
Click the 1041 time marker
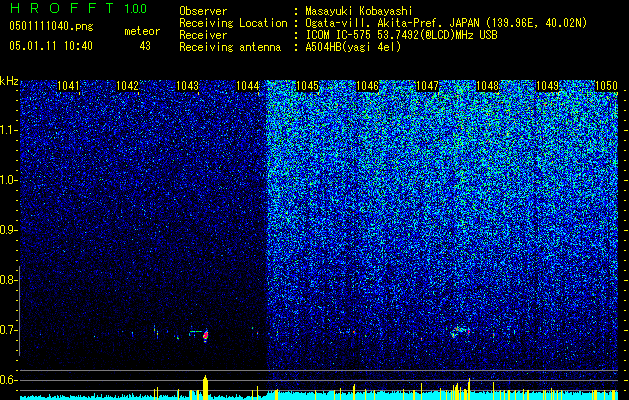click(69, 86)
